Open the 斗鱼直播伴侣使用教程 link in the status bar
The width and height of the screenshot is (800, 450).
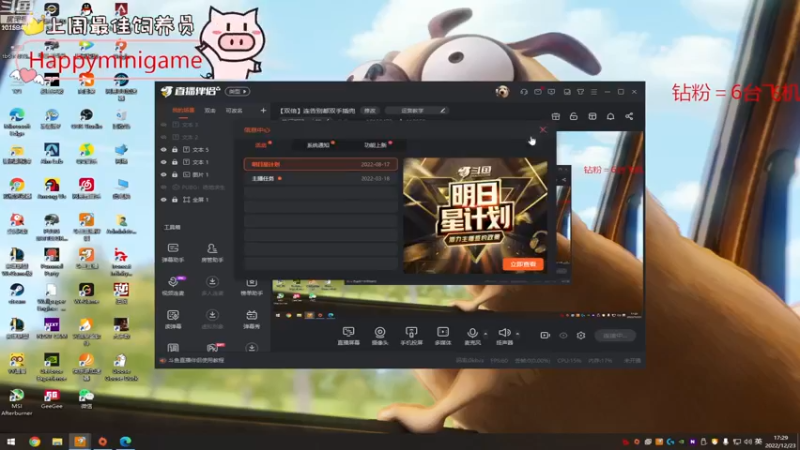pyautogui.click(x=196, y=360)
